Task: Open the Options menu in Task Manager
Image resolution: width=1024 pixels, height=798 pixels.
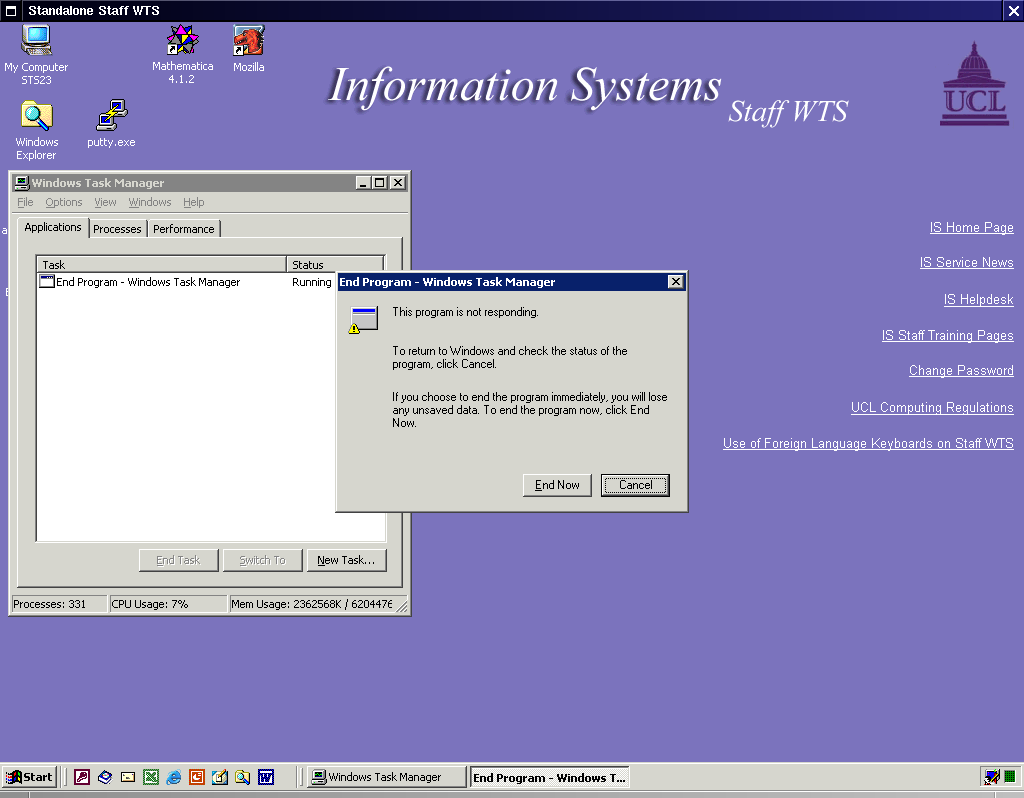Action: click(x=63, y=202)
